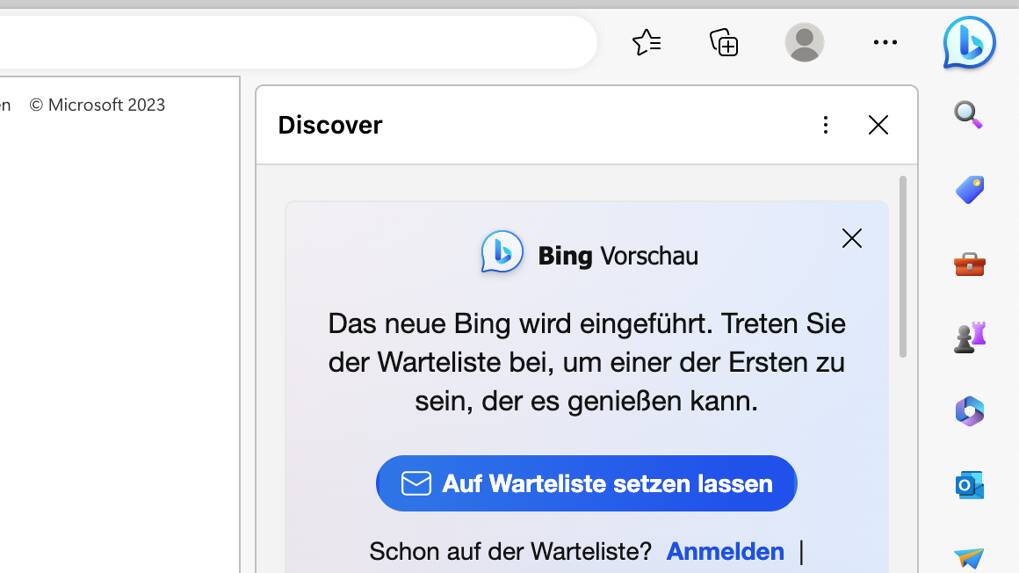Open the Favorites star icon
Viewport: 1019px width, 573px height.
(x=646, y=42)
